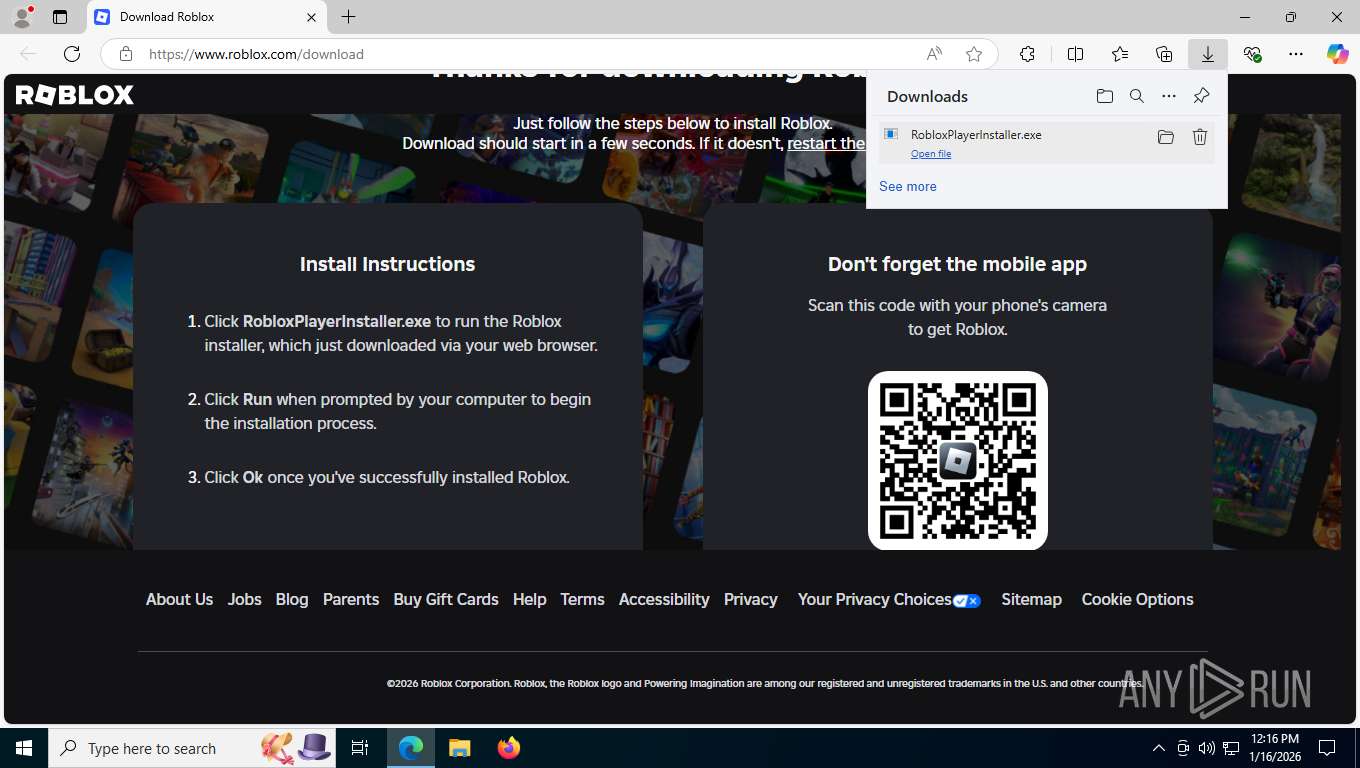
Task: Click See more in Downloads panel
Action: coord(908,186)
